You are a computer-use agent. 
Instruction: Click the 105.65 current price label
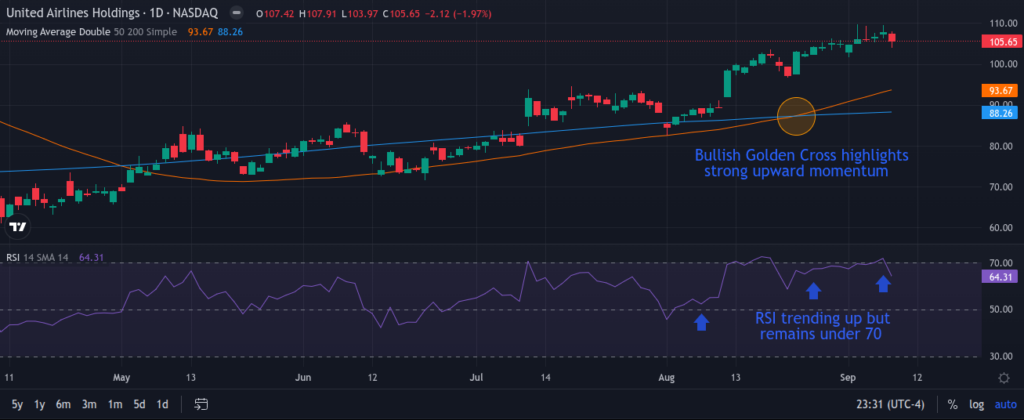(1000, 43)
